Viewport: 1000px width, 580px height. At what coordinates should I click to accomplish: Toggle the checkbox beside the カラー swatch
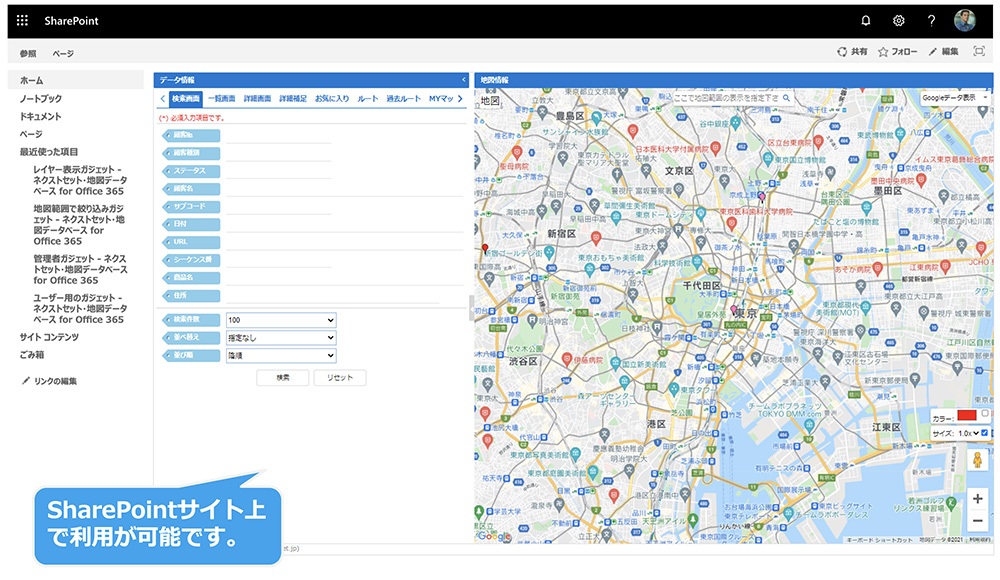(x=985, y=415)
